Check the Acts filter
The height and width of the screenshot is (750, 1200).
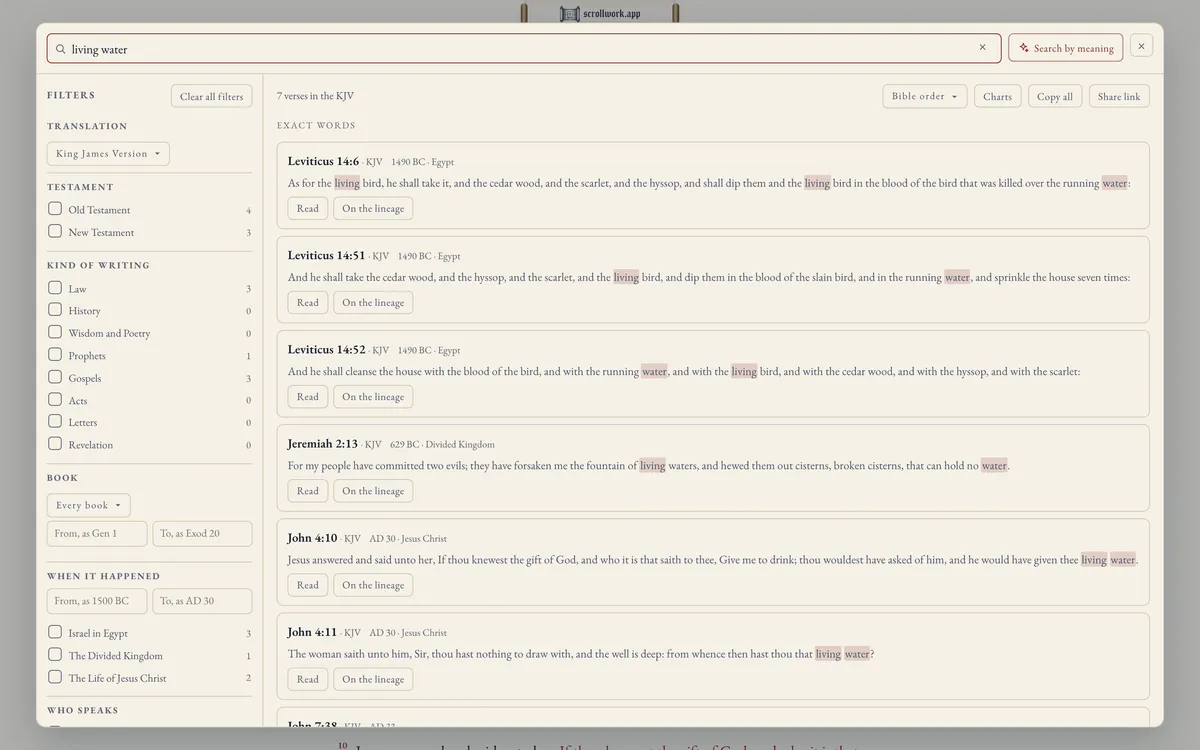tap(55, 399)
